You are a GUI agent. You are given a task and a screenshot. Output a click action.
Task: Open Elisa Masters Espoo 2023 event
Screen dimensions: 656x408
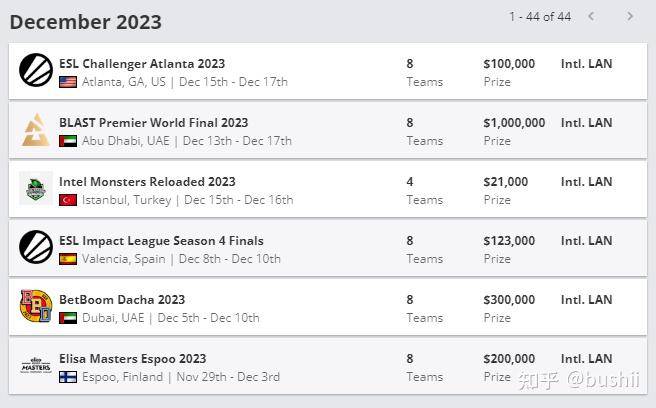click(x=133, y=359)
